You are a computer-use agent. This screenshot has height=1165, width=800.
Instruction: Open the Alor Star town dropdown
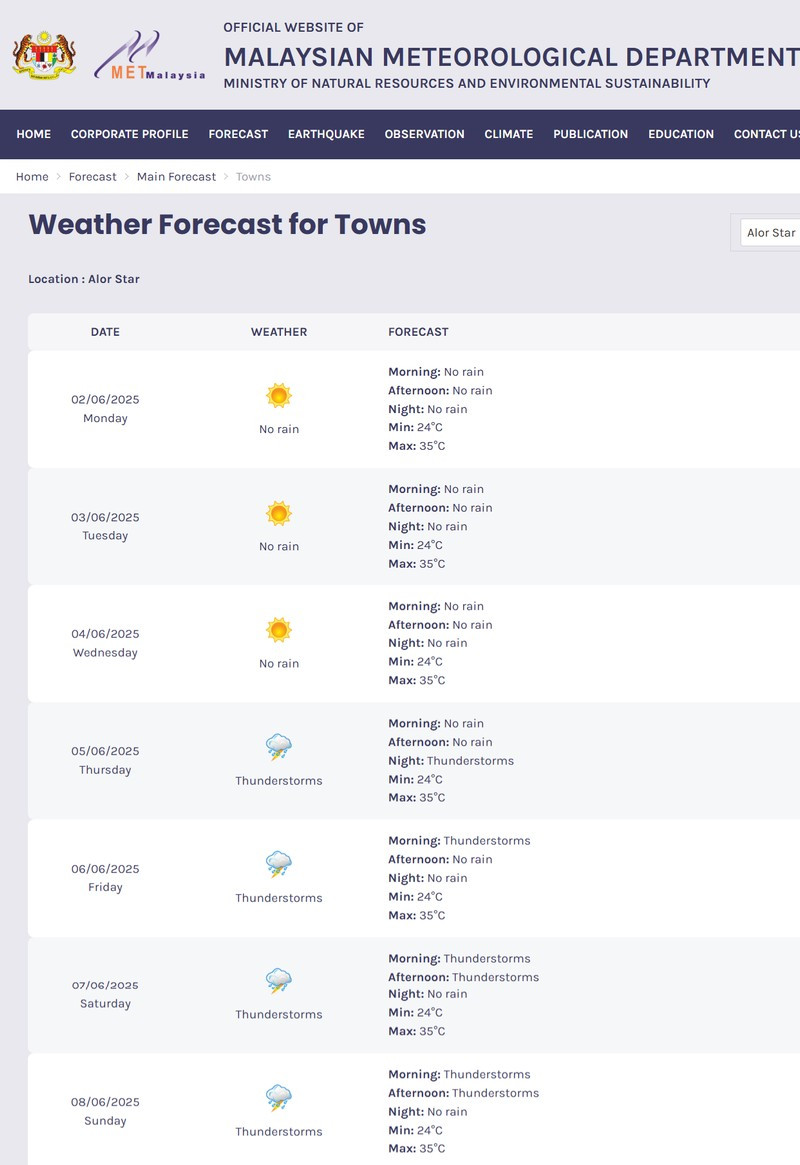[770, 233]
